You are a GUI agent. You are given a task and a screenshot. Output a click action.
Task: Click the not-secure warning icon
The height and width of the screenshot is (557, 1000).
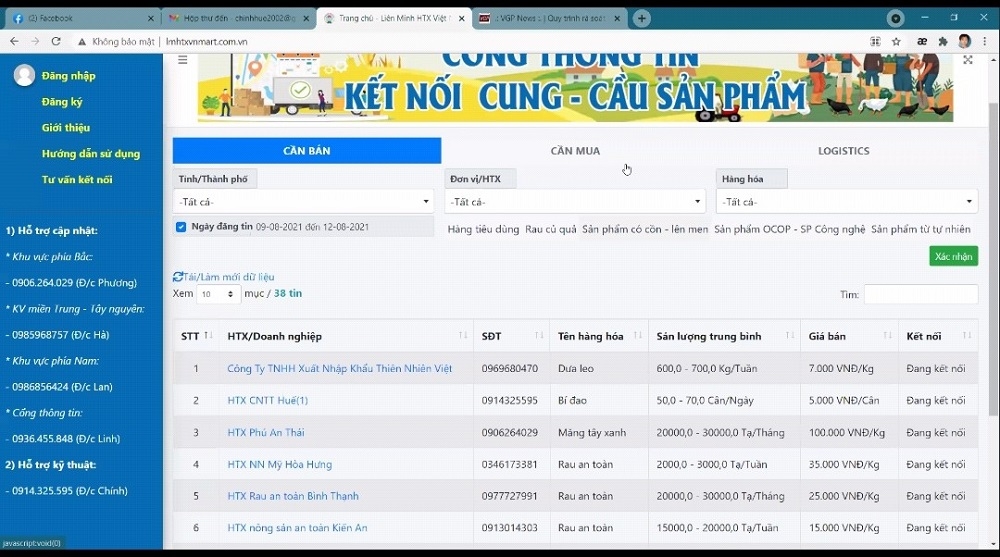pyautogui.click(x=82, y=41)
